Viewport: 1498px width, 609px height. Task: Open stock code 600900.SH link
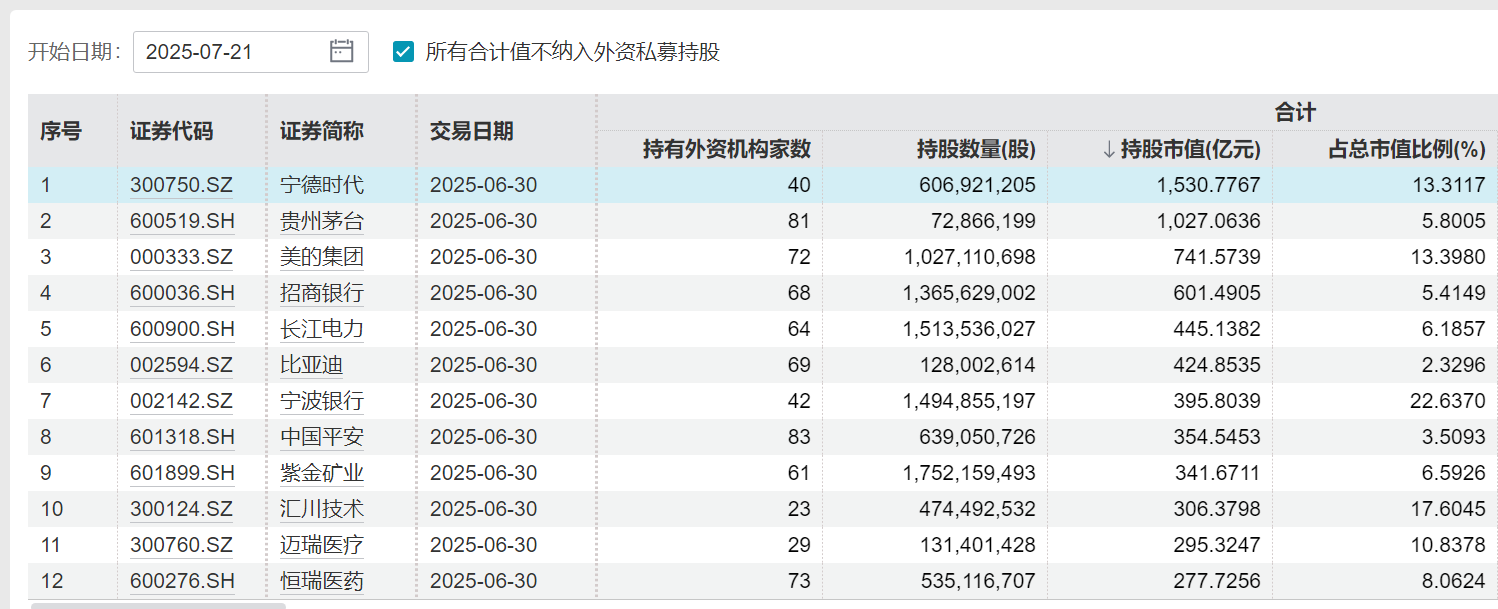click(181, 329)
